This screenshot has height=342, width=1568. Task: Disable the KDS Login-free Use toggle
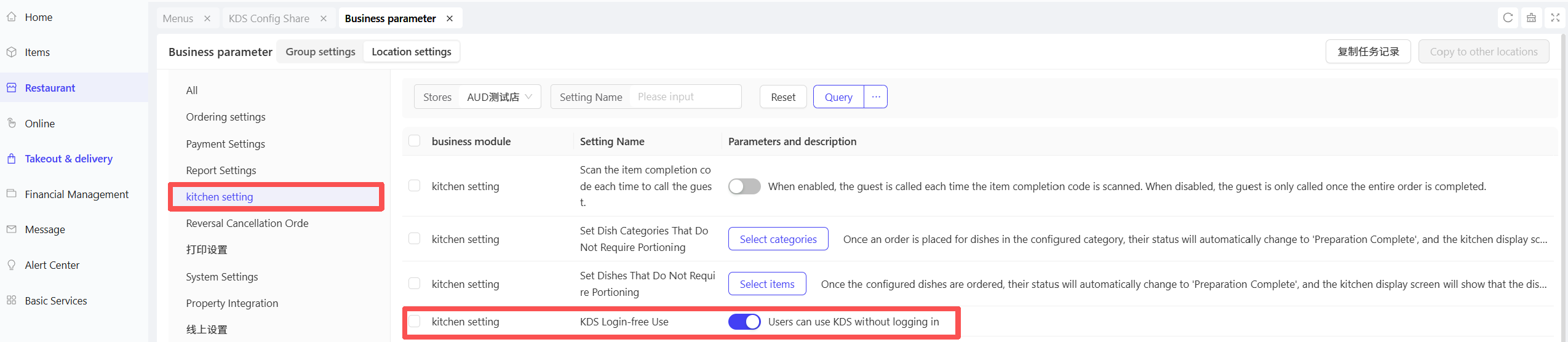(744, 322)
